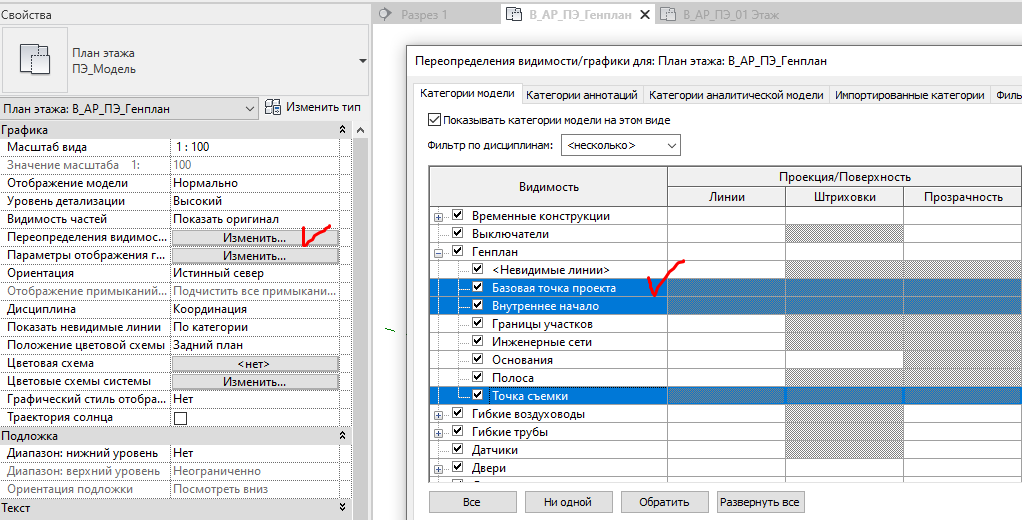Click the Edit Type icon (Изменить тип)
Image resolution: width=1022 pixels, height=520 pixels.
(x=273, y=107)
